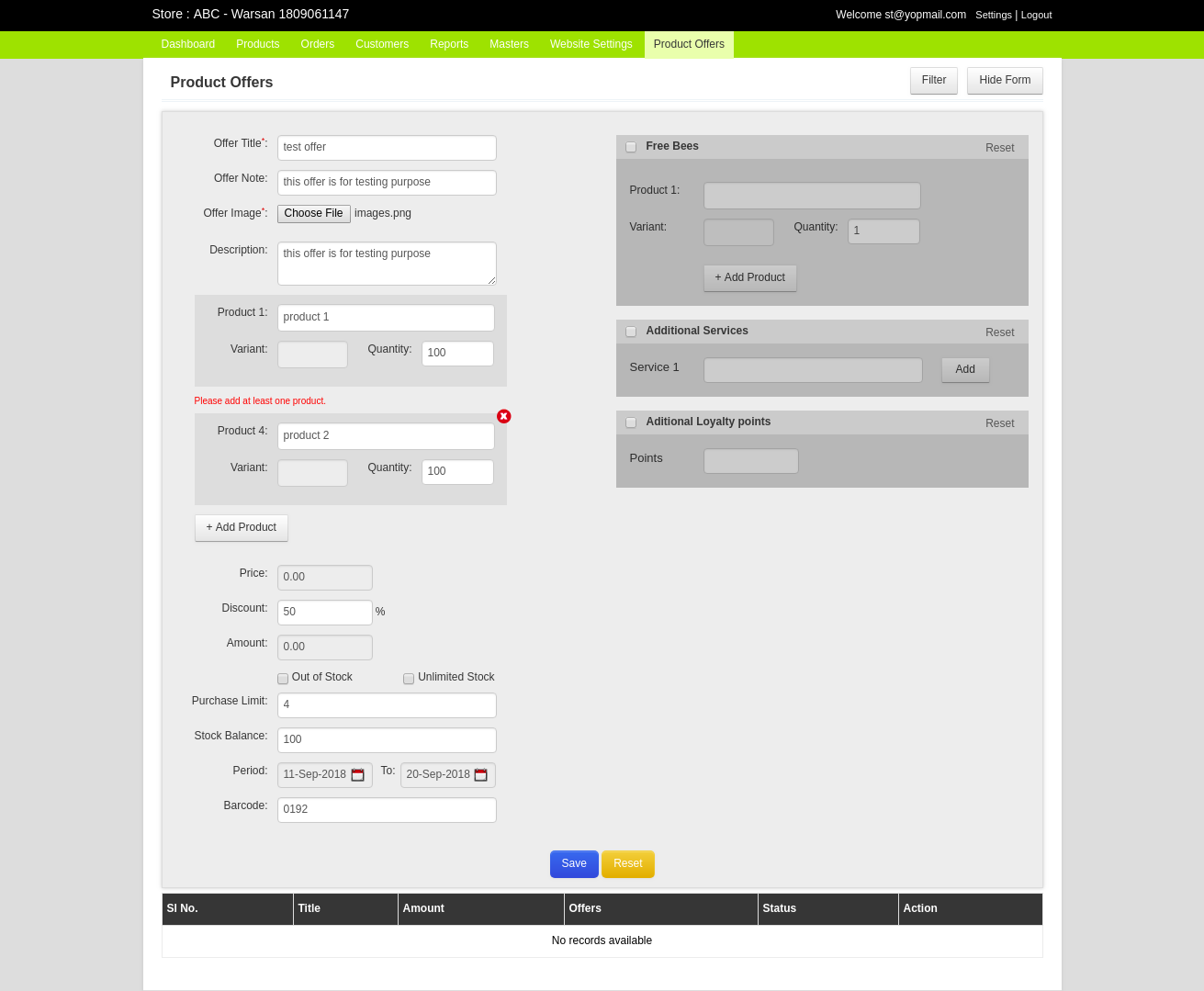Click Add button for Service 1
1204x991 pixels.
pos(965,370)
